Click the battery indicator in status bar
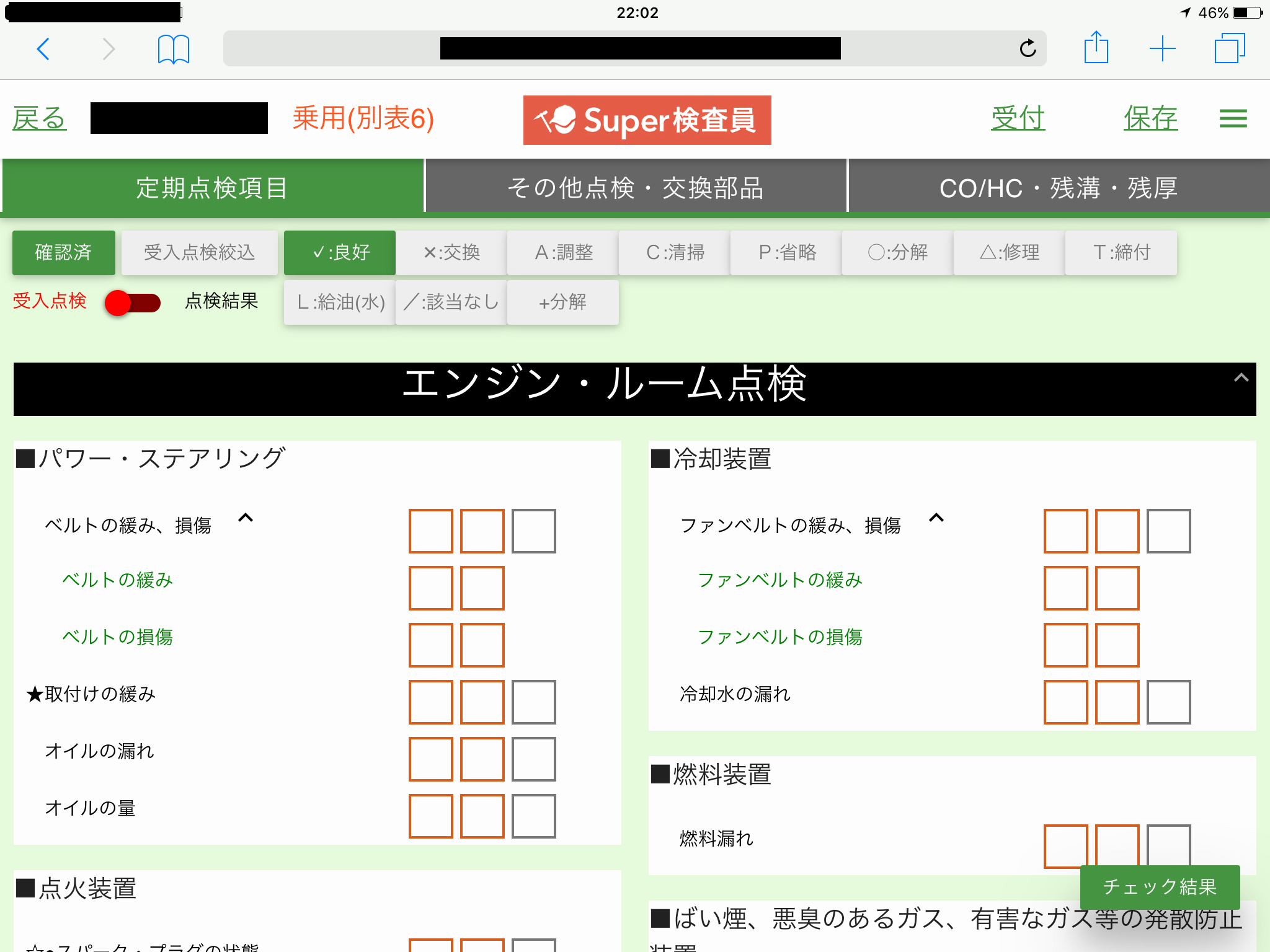Viewport: 1270px width, 952px height. coord(1249,12)
